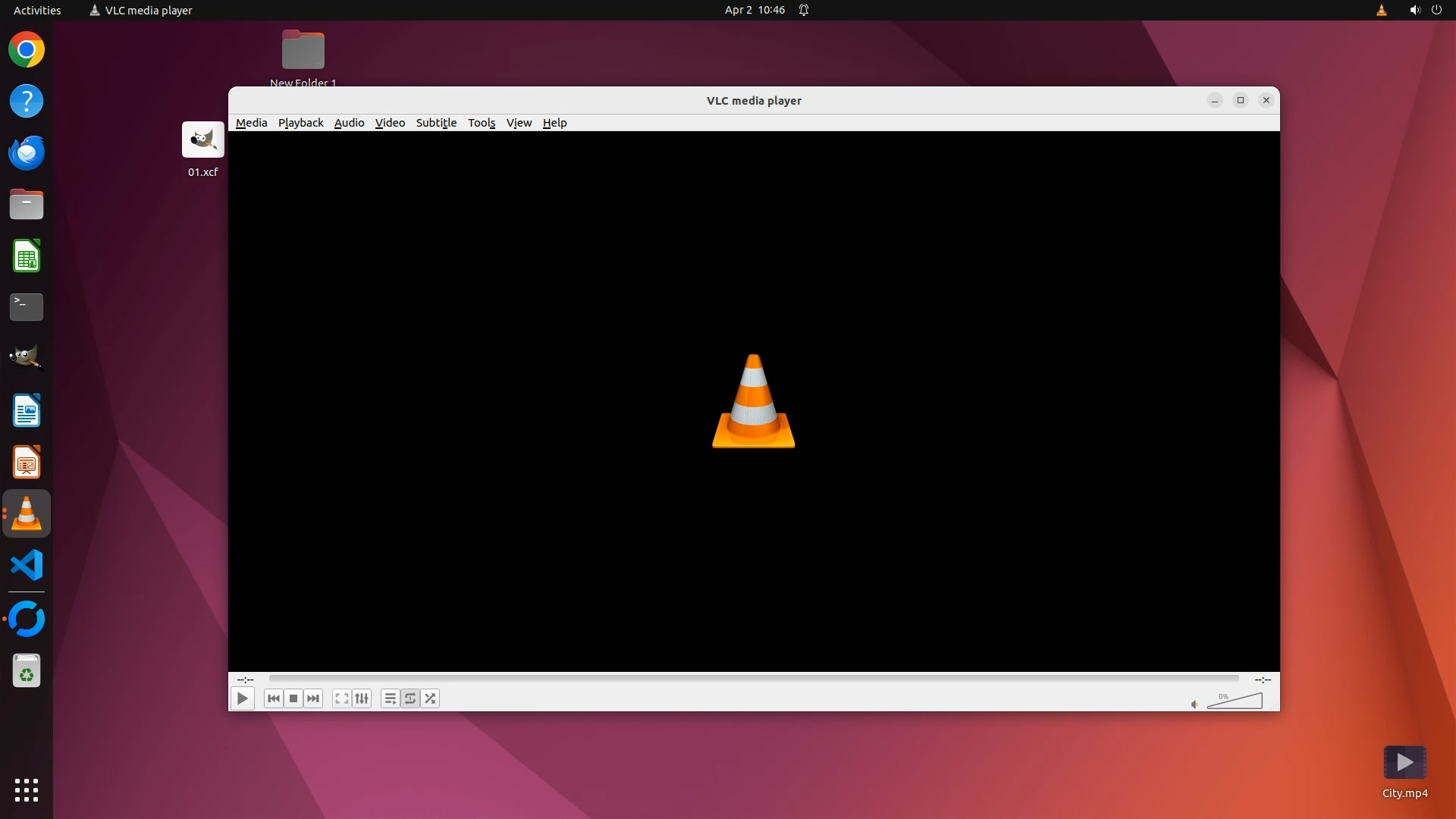
Task: Click the Previous media button
Action: click(x=274, y=698)
